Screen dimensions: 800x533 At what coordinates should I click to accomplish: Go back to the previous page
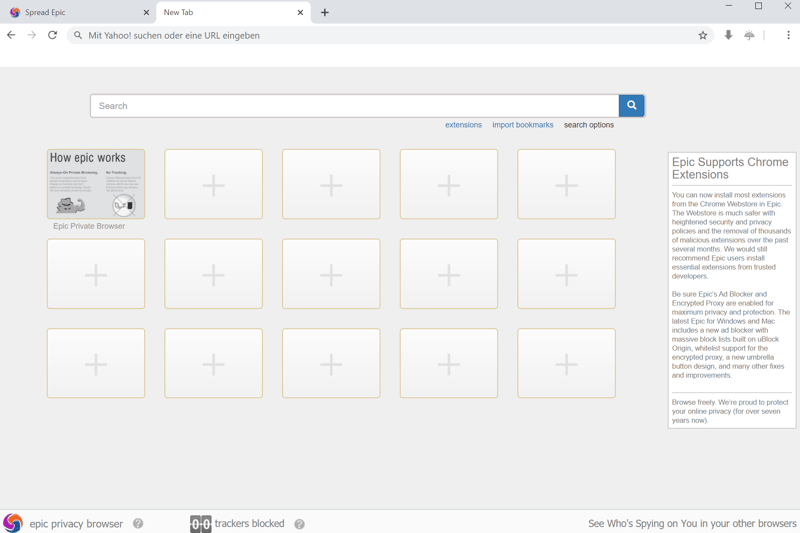click(11, 35)
